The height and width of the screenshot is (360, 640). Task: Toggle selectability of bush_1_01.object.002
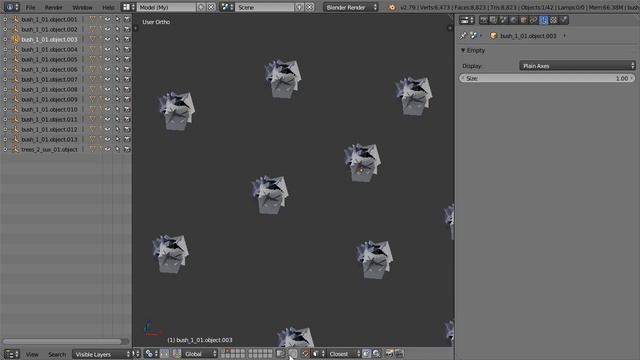117,29
